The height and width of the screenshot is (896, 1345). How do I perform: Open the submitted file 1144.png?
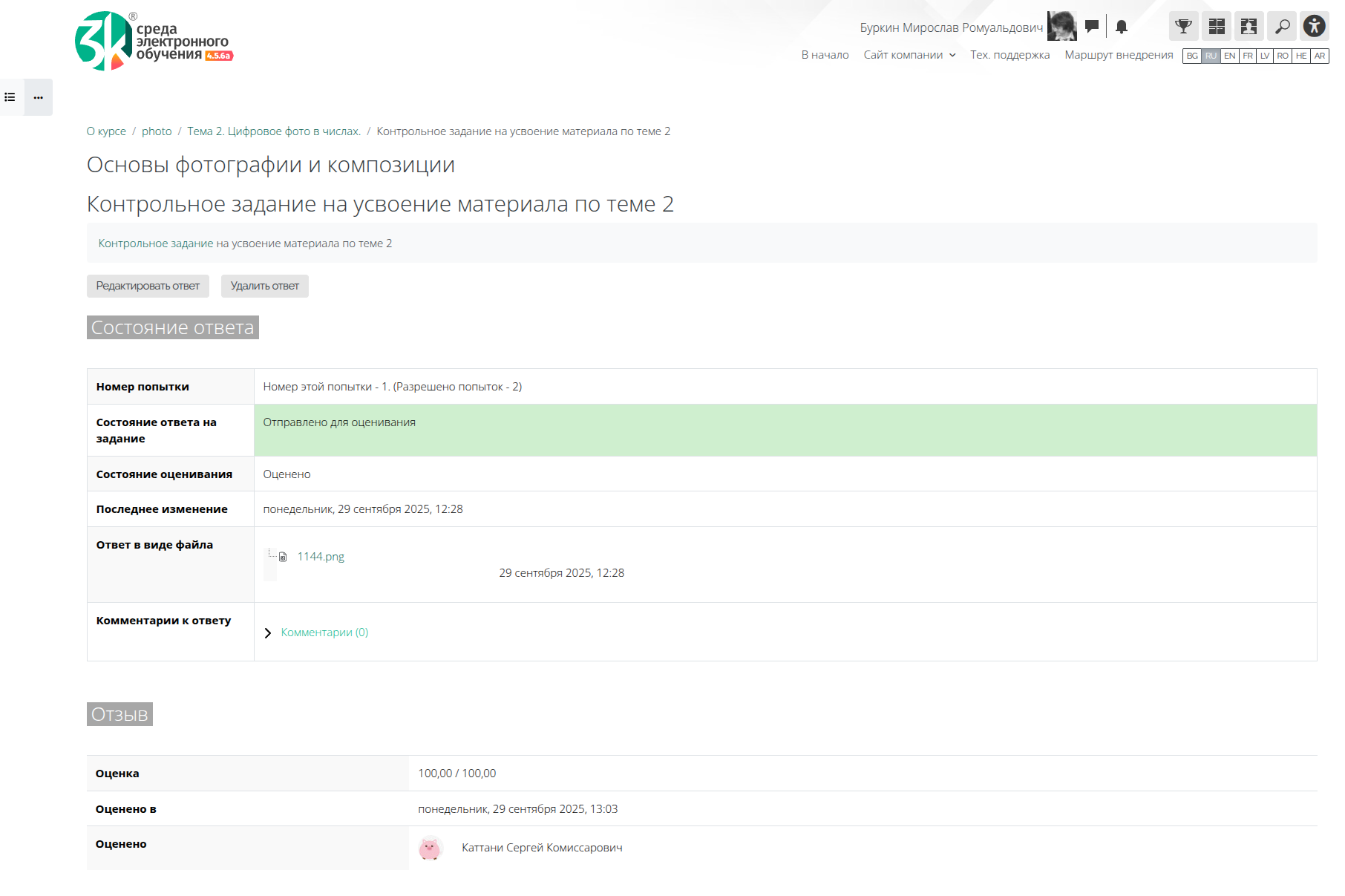(x=321, y=557)
